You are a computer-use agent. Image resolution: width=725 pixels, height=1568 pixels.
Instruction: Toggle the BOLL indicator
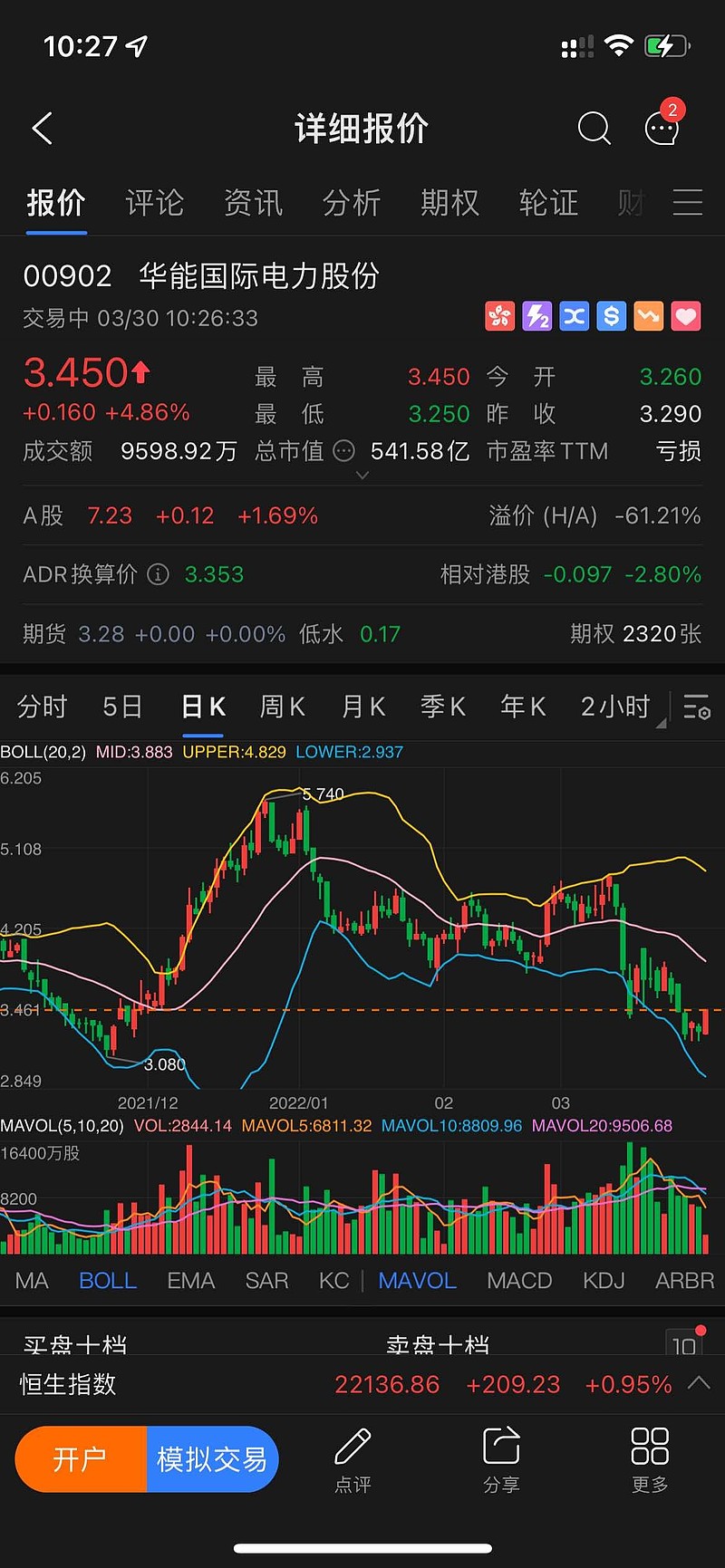[108, 1281]
